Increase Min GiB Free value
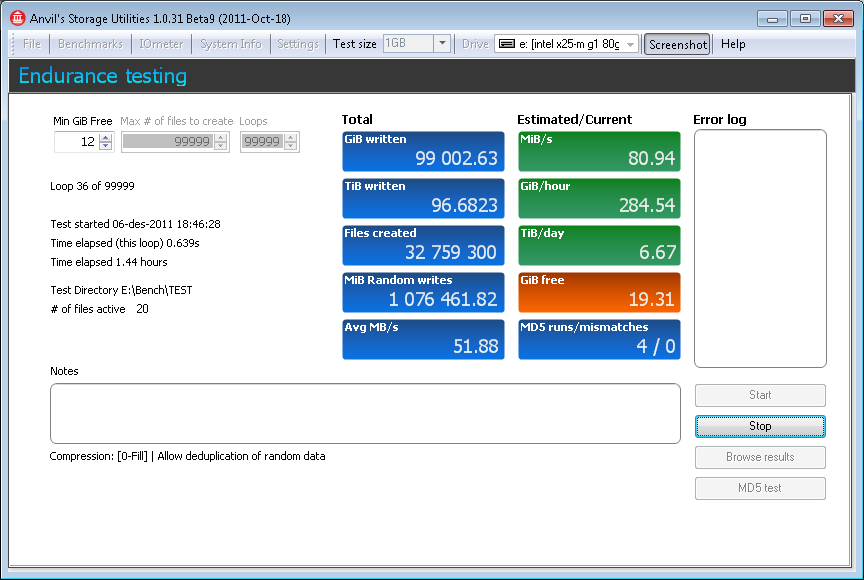This screenshot has height=580, width=864. point(106,137)
